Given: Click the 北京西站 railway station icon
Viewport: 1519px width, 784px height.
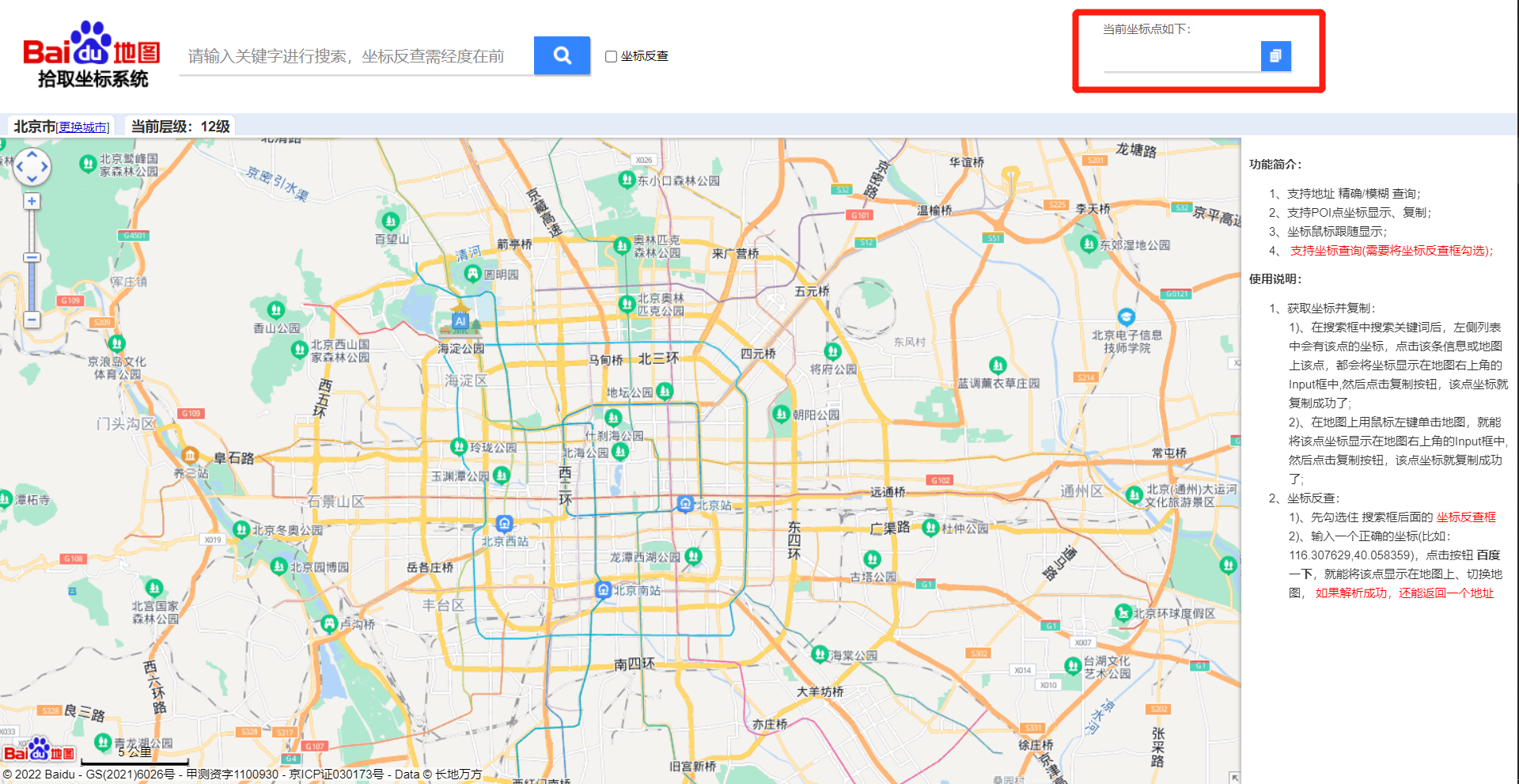Looking at the screenshot, I should (504, 523).
